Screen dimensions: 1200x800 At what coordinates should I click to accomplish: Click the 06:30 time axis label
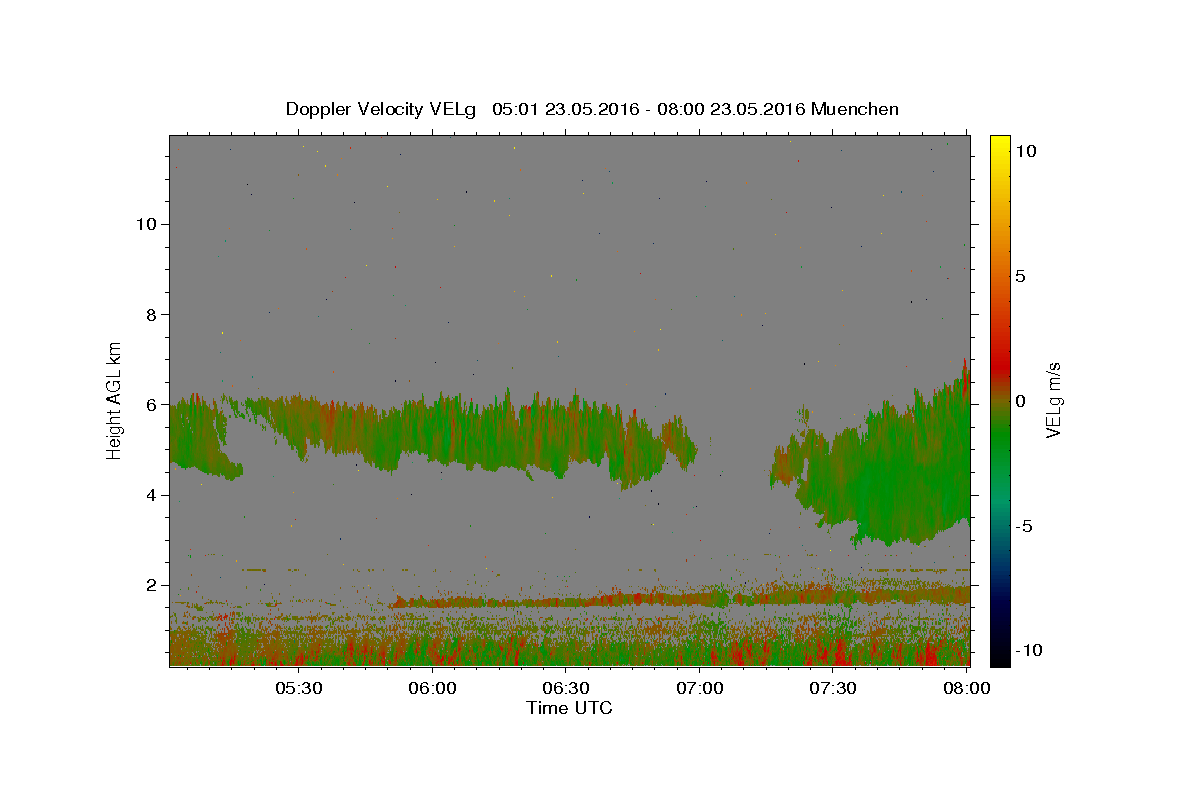[565, 689]
